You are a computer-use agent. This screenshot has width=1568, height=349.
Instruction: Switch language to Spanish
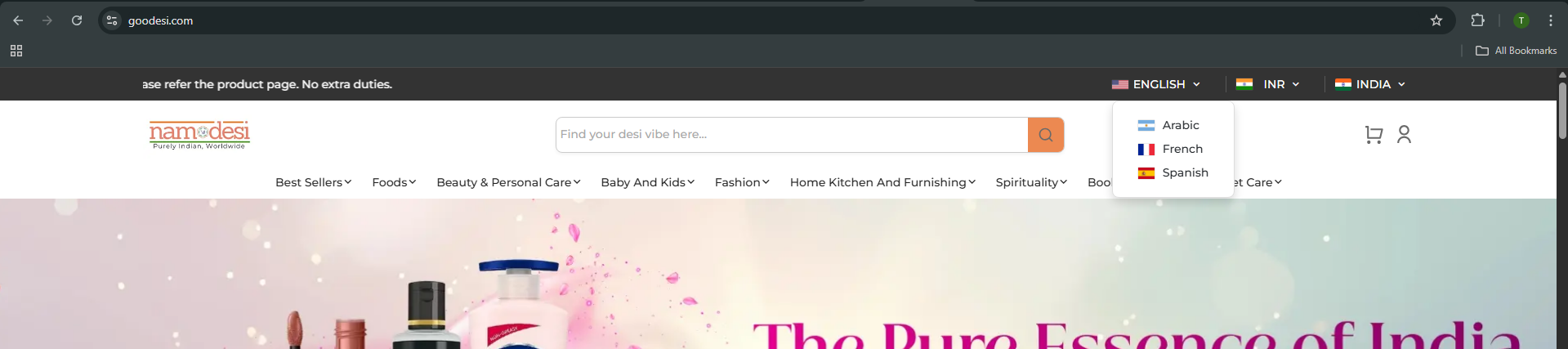1184,172
